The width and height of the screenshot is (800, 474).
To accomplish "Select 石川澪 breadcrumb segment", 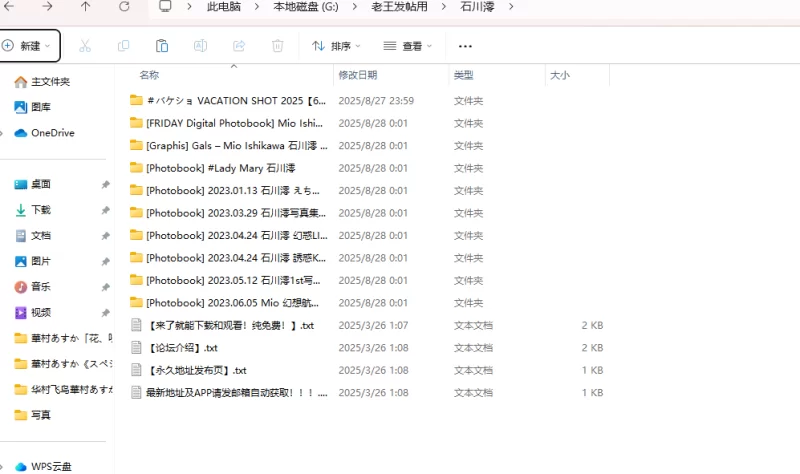I will (x=478, y=7).
